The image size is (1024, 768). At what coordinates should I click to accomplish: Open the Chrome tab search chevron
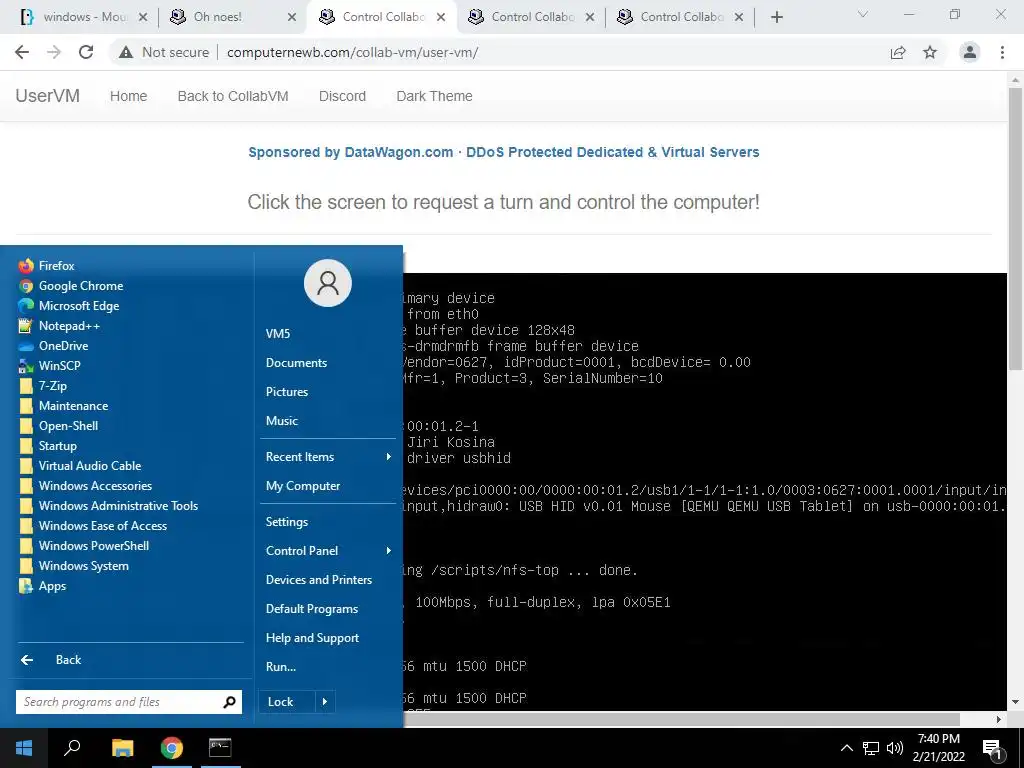pos(863,14)
